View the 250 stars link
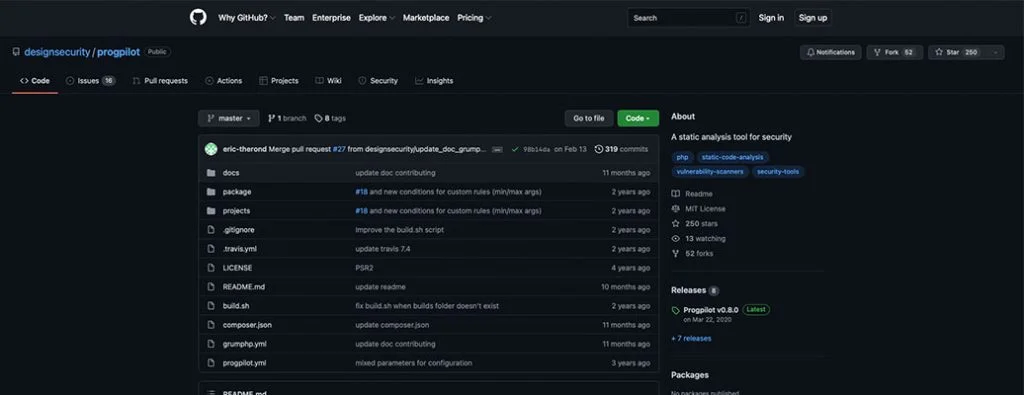This screenshot has width=1024, height=395. click(695, 224)
